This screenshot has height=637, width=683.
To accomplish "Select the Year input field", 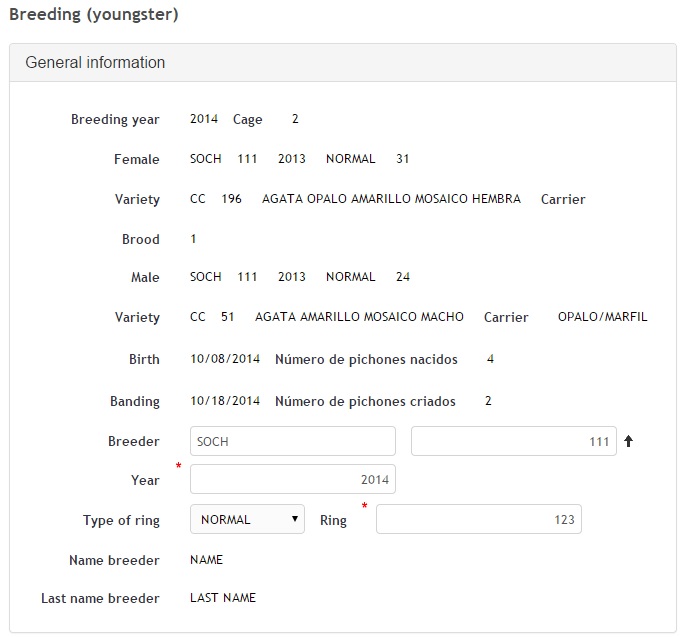I will (x=293, y=479).
